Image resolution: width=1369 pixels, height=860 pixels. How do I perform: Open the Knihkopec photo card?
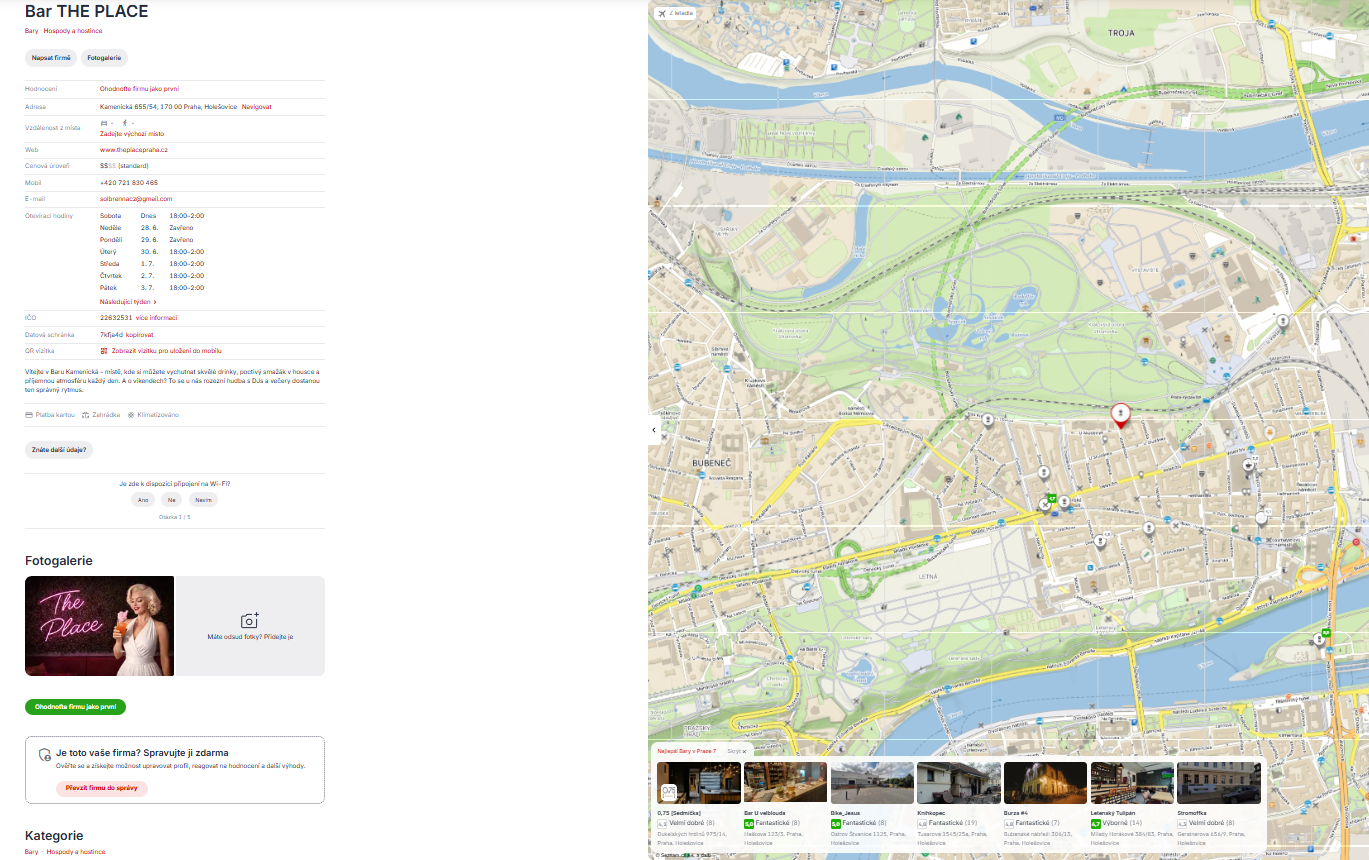tap(959, 783)
